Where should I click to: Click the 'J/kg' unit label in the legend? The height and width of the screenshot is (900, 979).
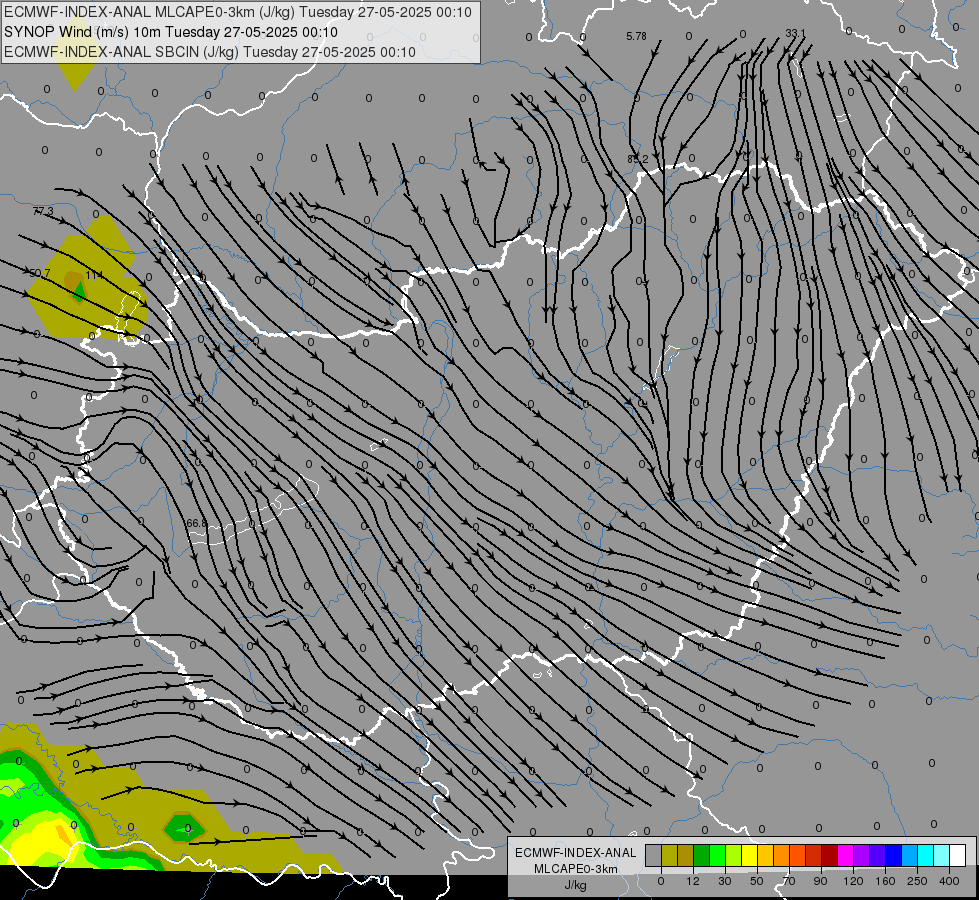576,885
